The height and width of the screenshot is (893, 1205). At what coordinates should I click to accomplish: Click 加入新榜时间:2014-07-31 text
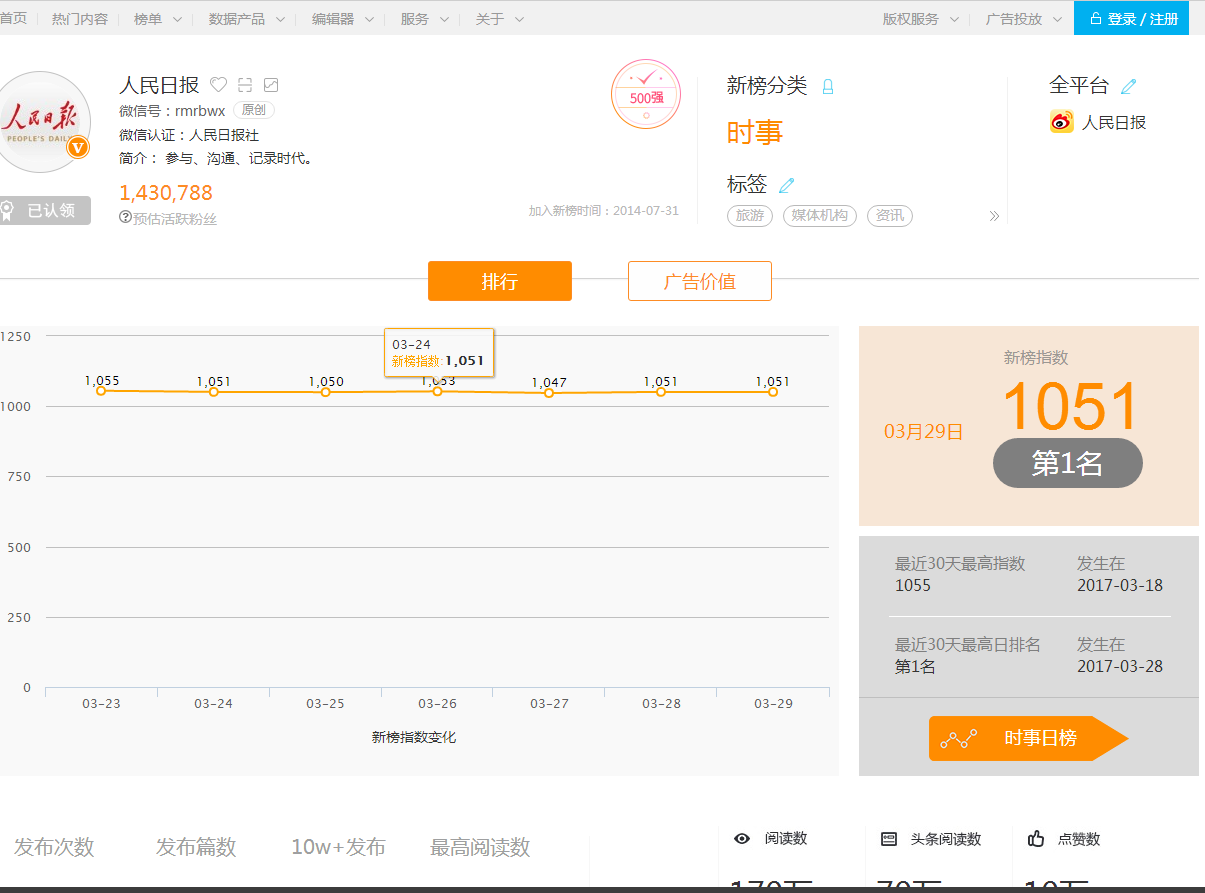pyautogui.click(x=604, y=211)
